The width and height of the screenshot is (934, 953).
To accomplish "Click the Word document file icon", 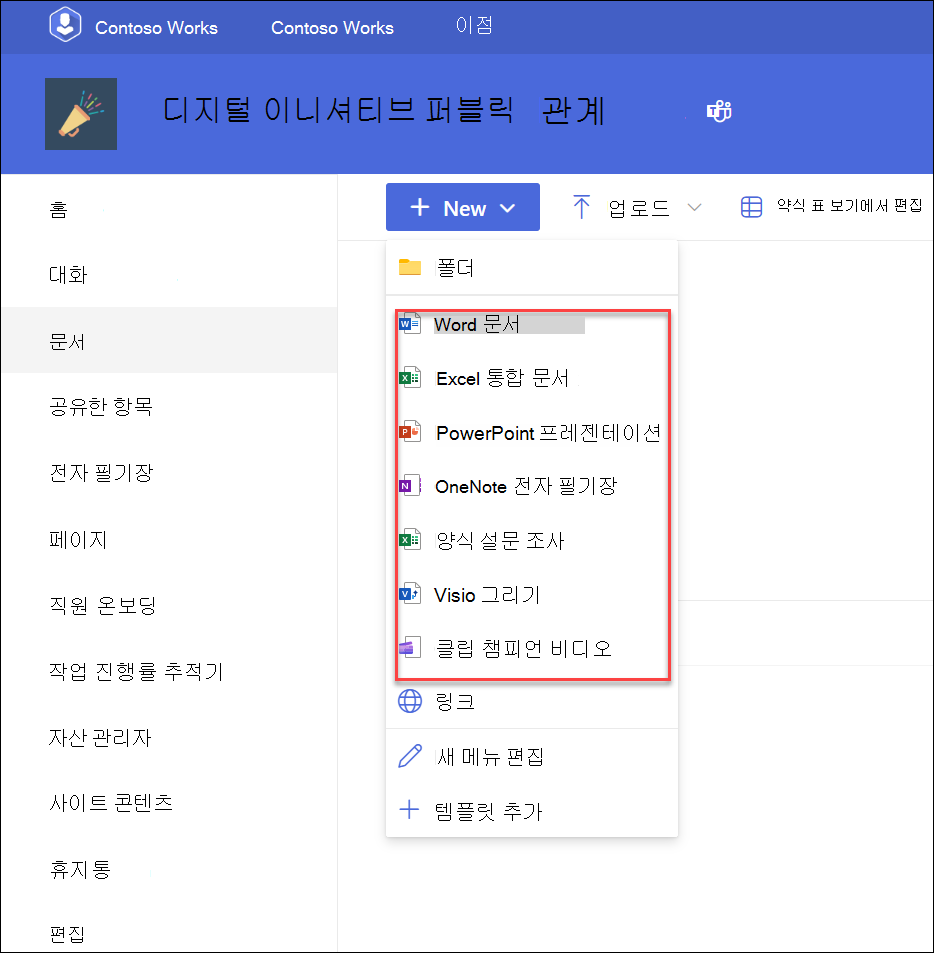I will point(410,323).
